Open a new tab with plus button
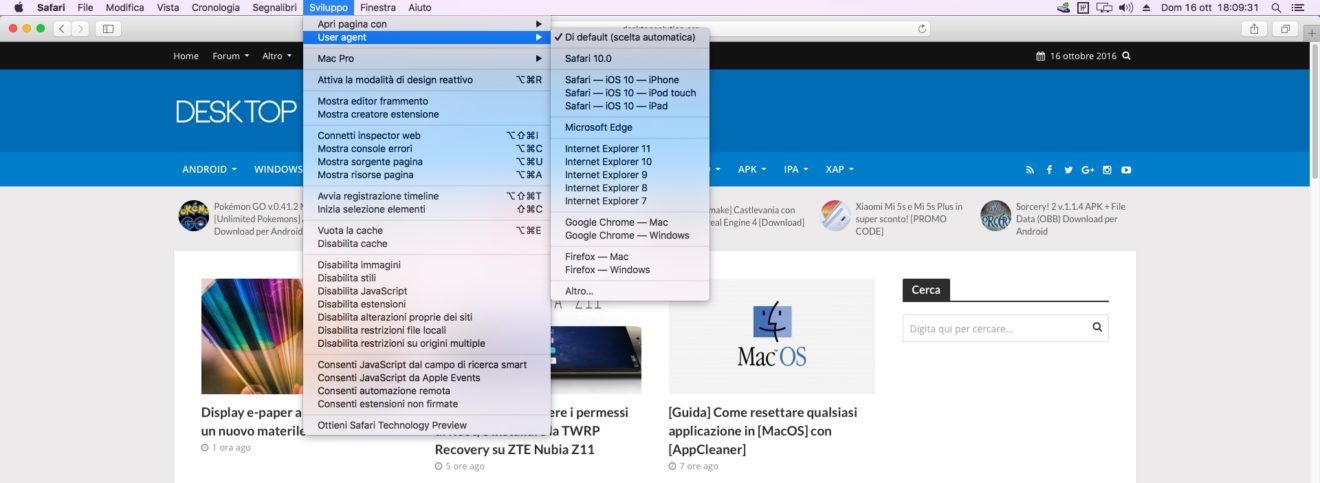 pos(1312,33)
